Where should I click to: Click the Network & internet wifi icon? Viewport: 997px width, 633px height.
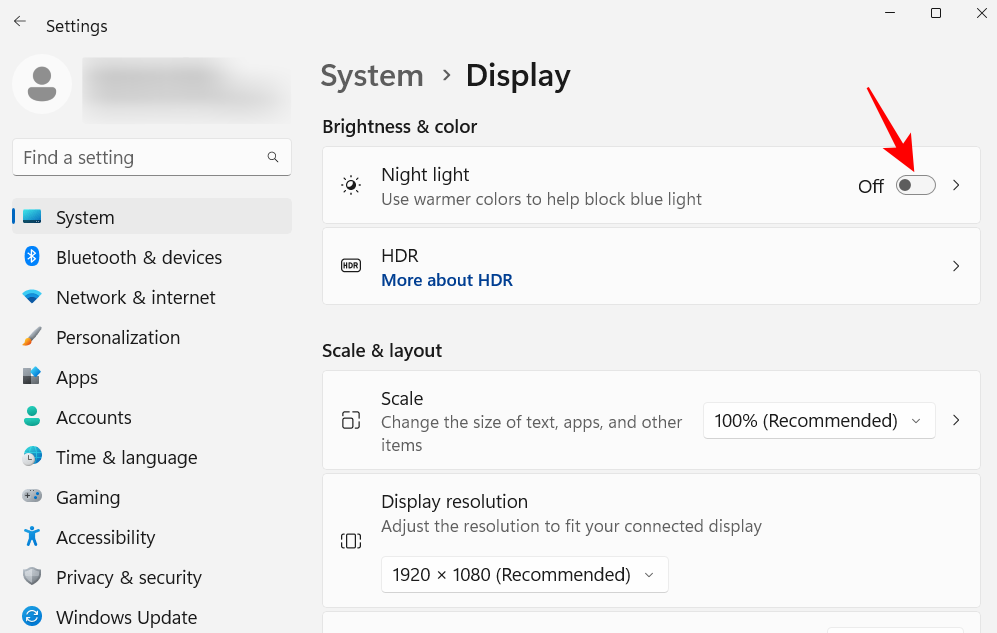(x=32, y=297)
